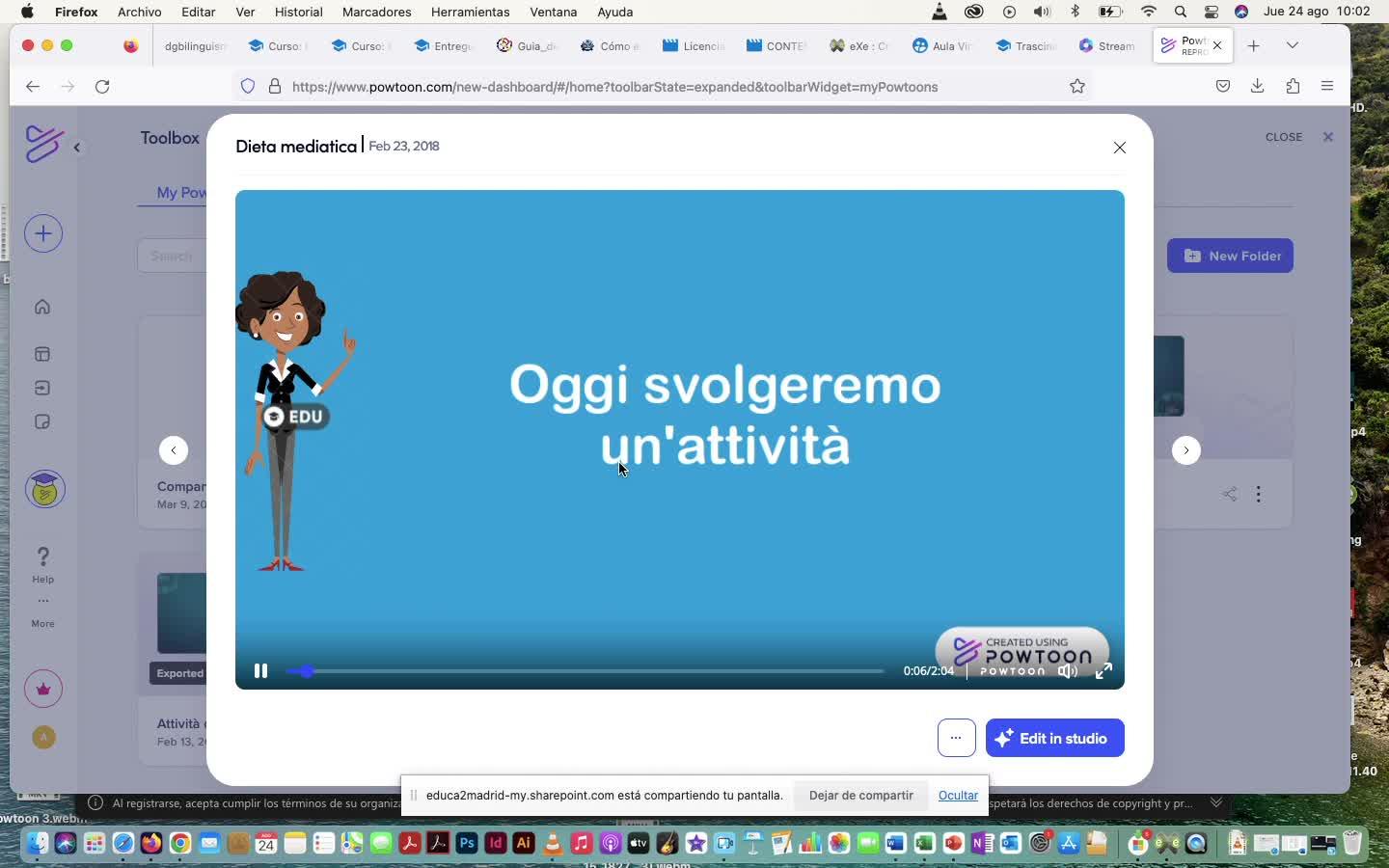The image size is (1389, 868).
Task: Open the Herramientas menu
Action: 471,12
